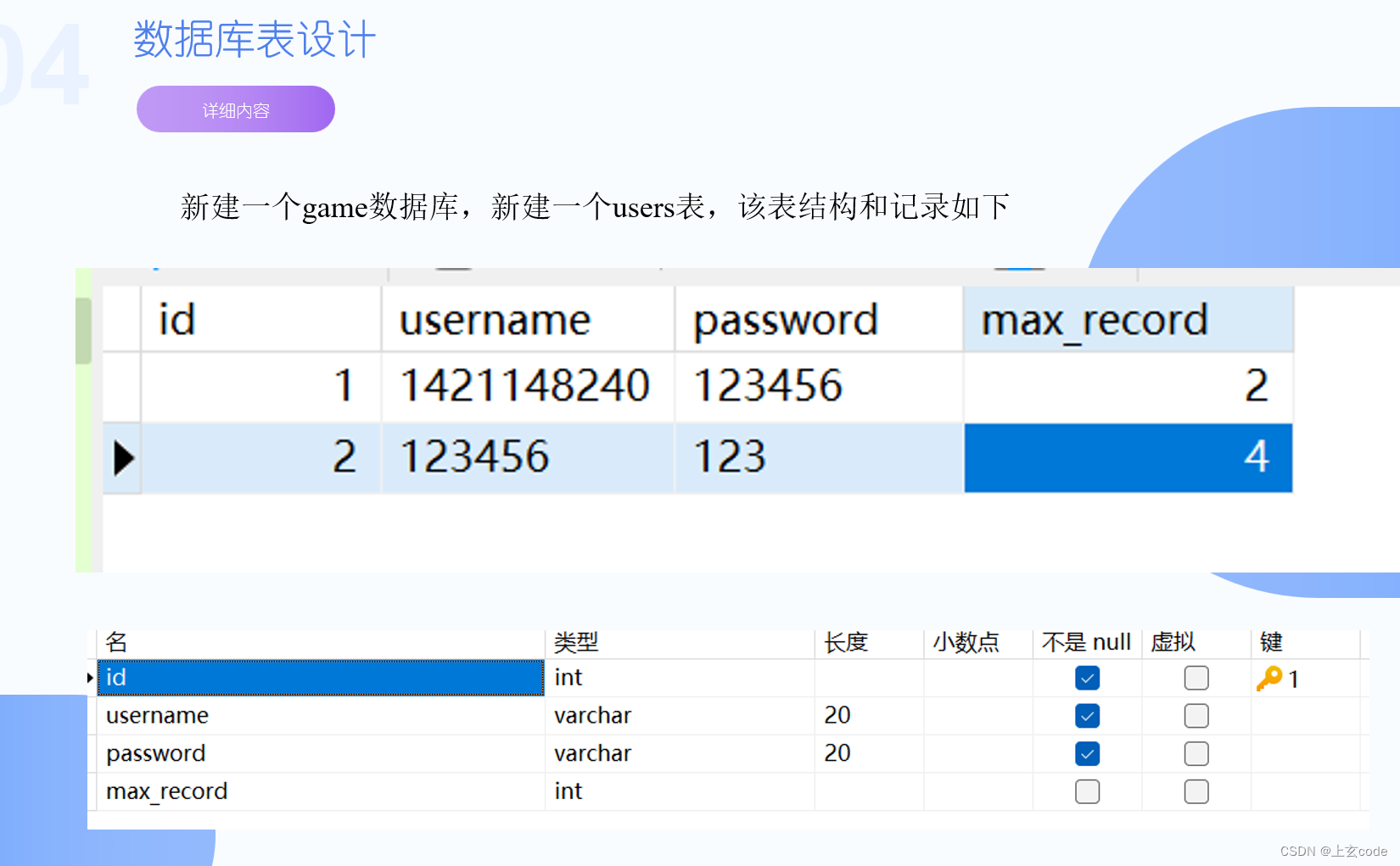Enable the 虚拟 checkbox for password field

(x=1196, y=753)
